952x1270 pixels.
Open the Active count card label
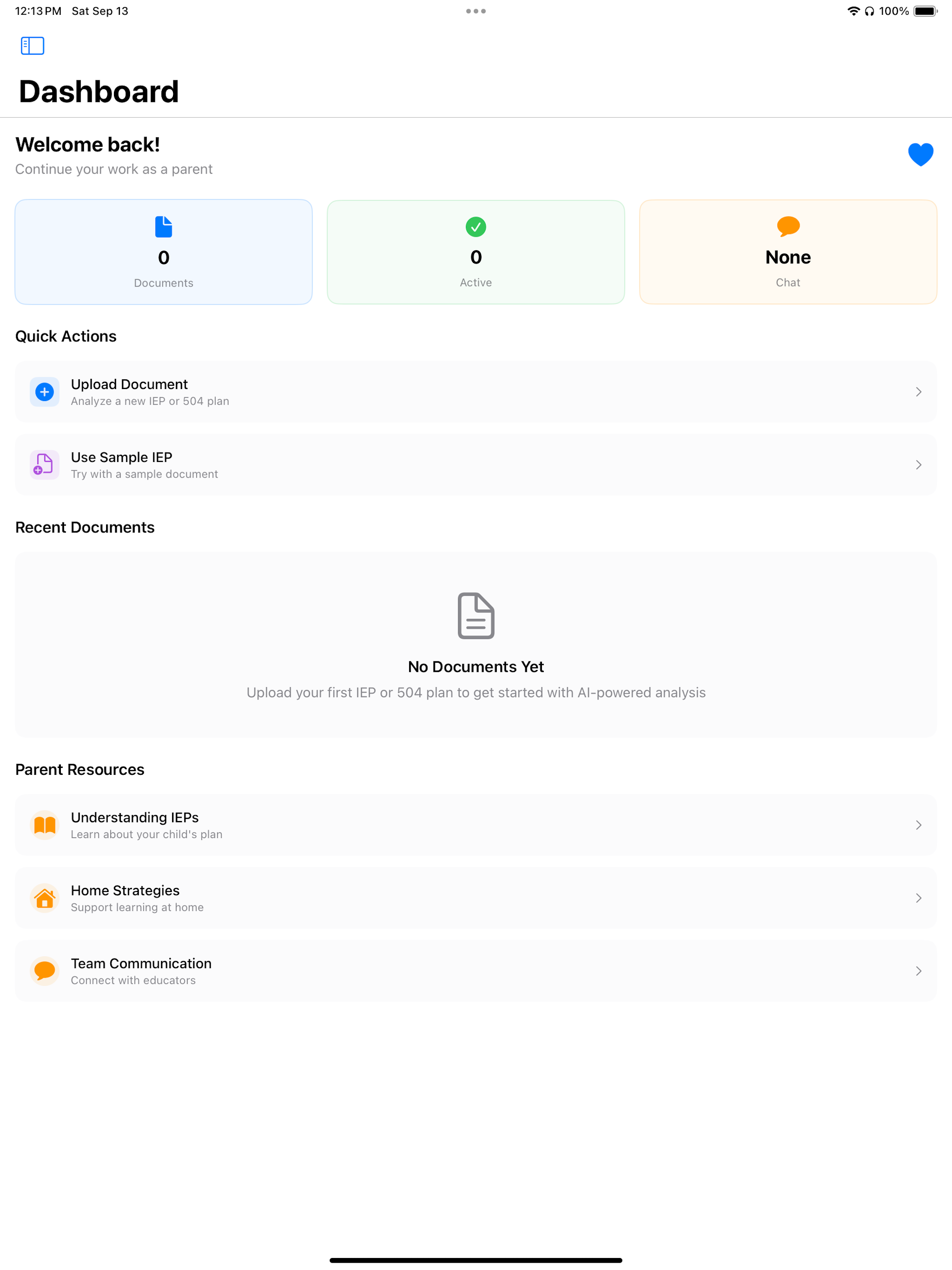coord(476,282)
